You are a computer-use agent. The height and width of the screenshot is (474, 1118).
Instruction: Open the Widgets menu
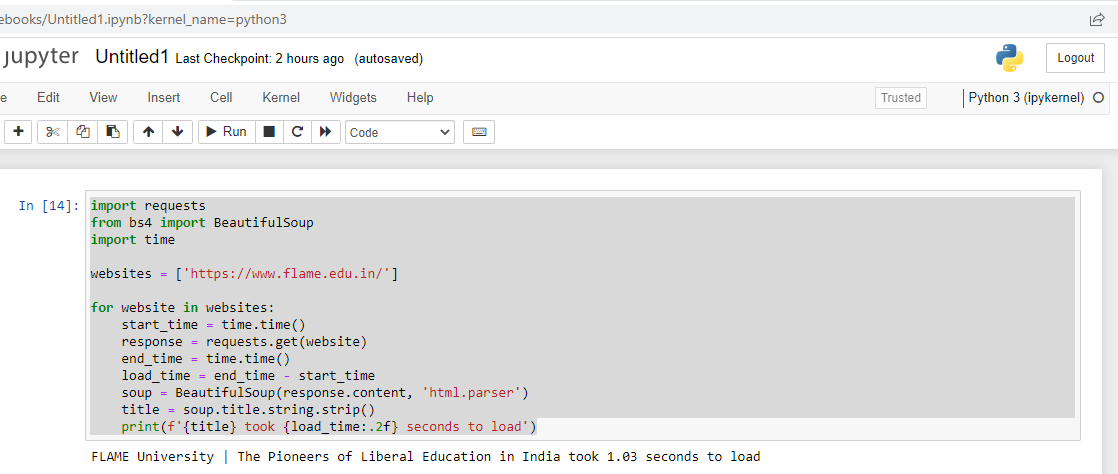[x=353, y=97]
